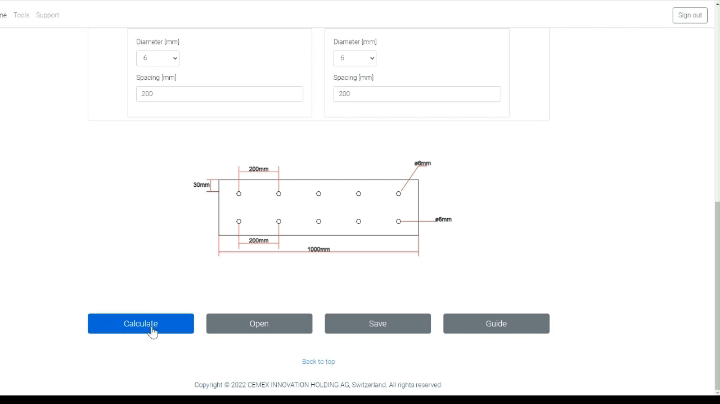This screenshot has width=720, height=404.
Task: Open the Tools menu in navbar
Action: [x=21, y=15]
